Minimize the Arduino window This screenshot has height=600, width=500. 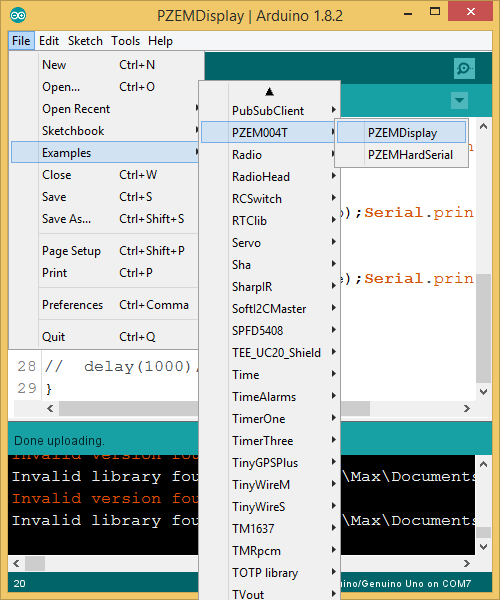click(x=408, y=13)
